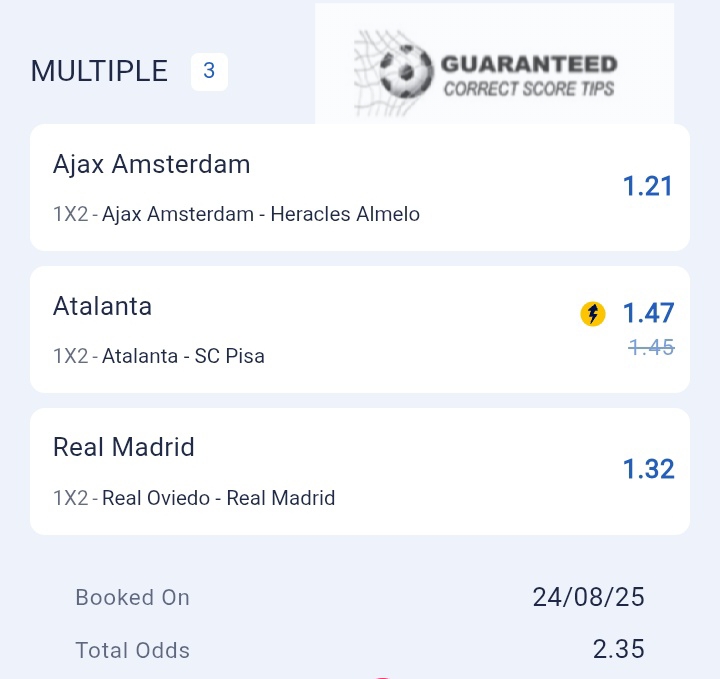Open Ajax Amsterdam - Heracles Almelo match link

coord(261,214)
